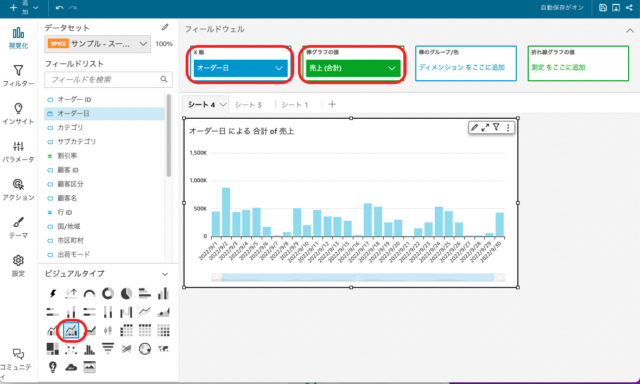640x384 pixels.
Task: Edit the dataset with the pencil icon
Action: [x=165, y=27]
